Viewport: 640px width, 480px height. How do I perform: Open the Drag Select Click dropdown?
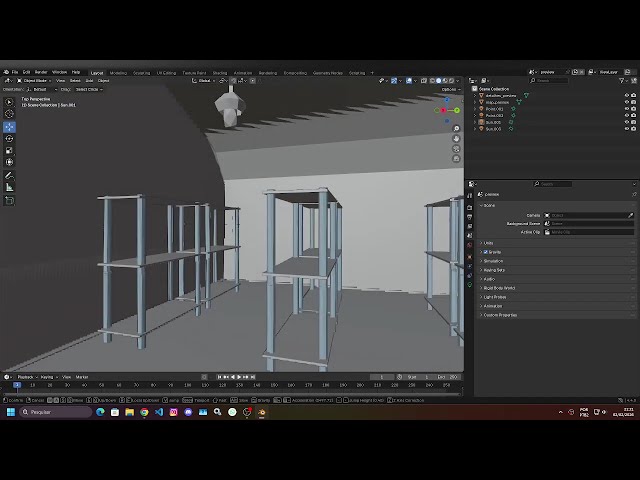coord(89,89)
